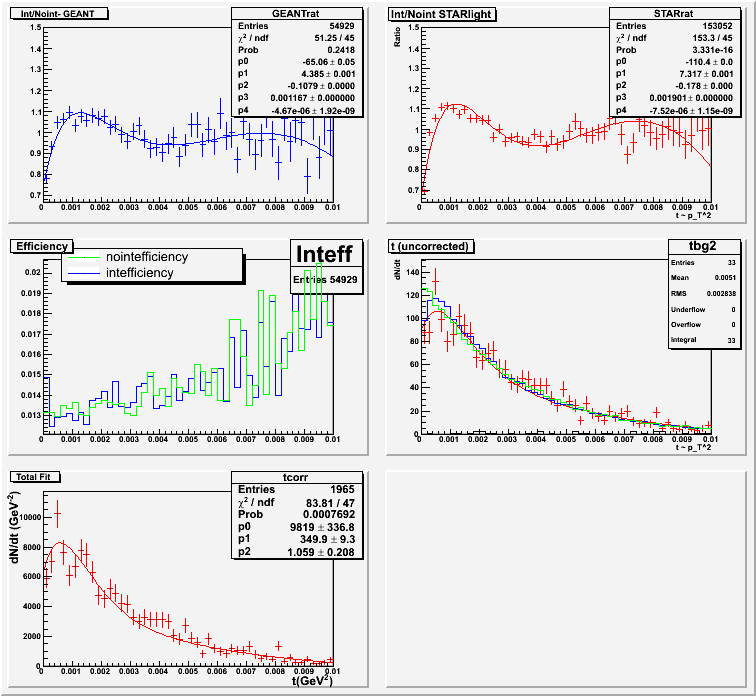756x696 pixels.
Task: Click the empty bottom-right canvas pad
Action: click(565, 579)
